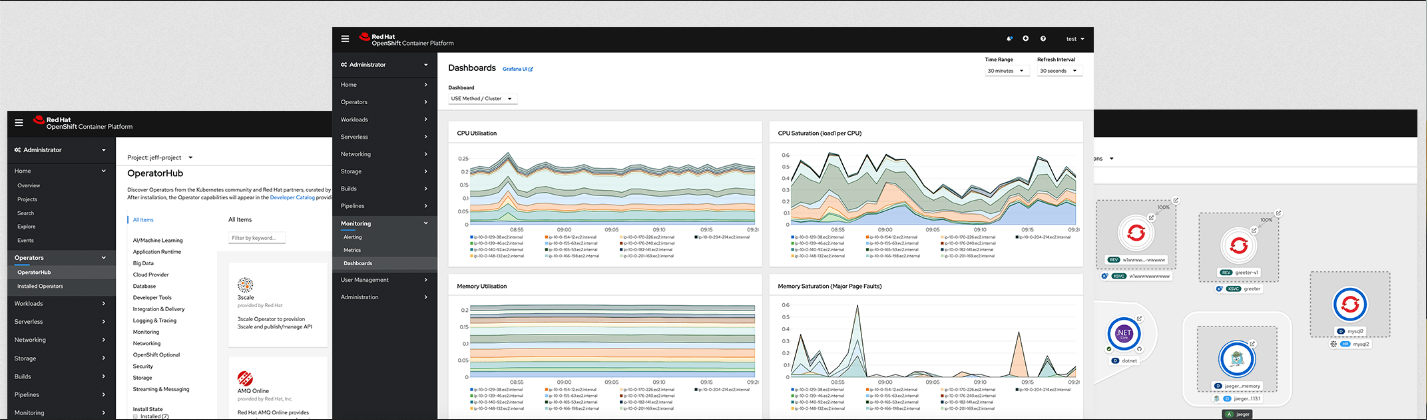1427x420 pixels.
Task: Check the Installed install state checkbox
Action: (136, 416)
